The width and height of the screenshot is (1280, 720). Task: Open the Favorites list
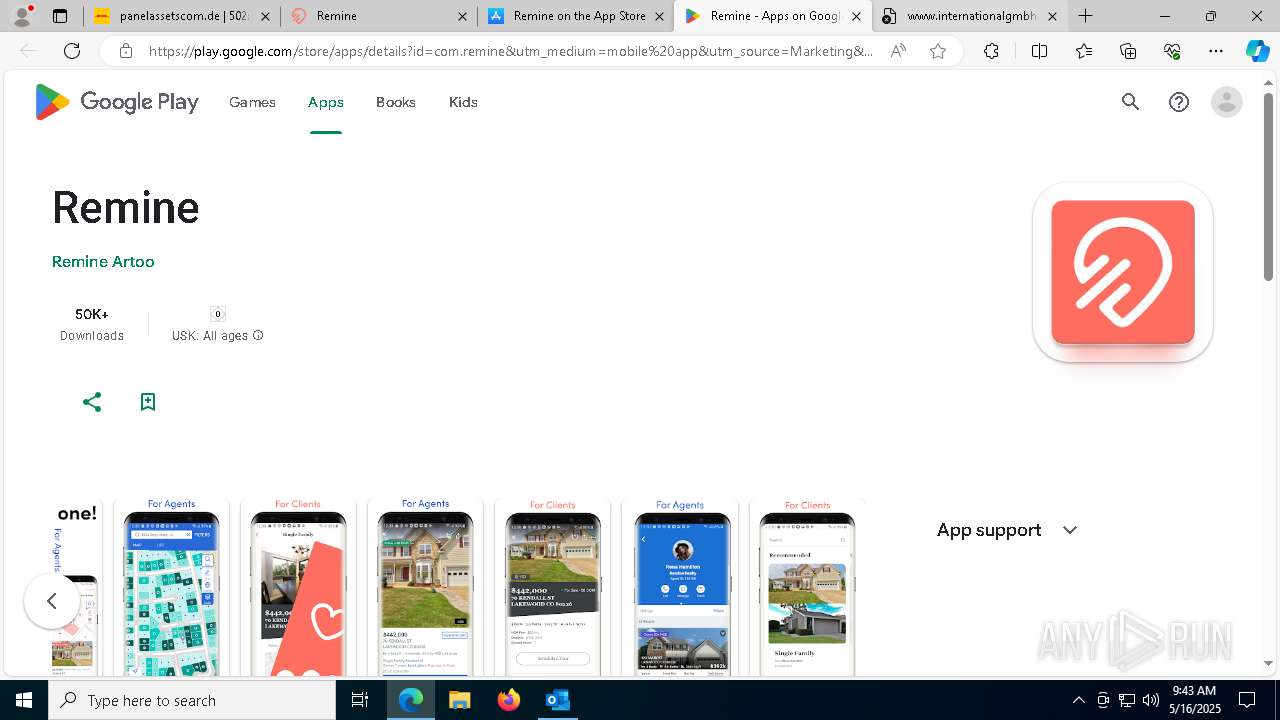(1084, 51)
